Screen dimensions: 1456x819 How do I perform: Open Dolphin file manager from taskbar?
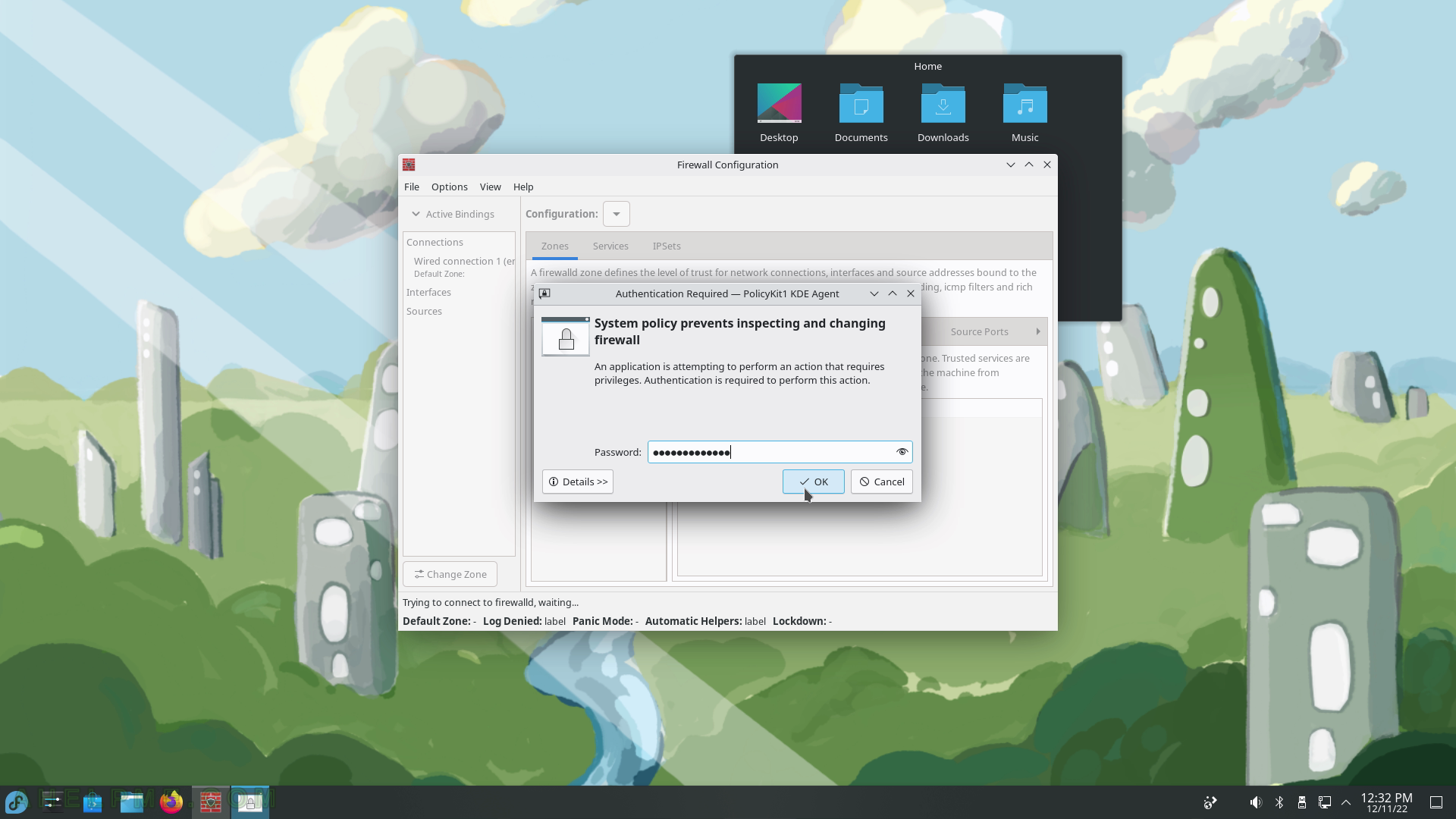pyautogui.click(x=132, y=802)
